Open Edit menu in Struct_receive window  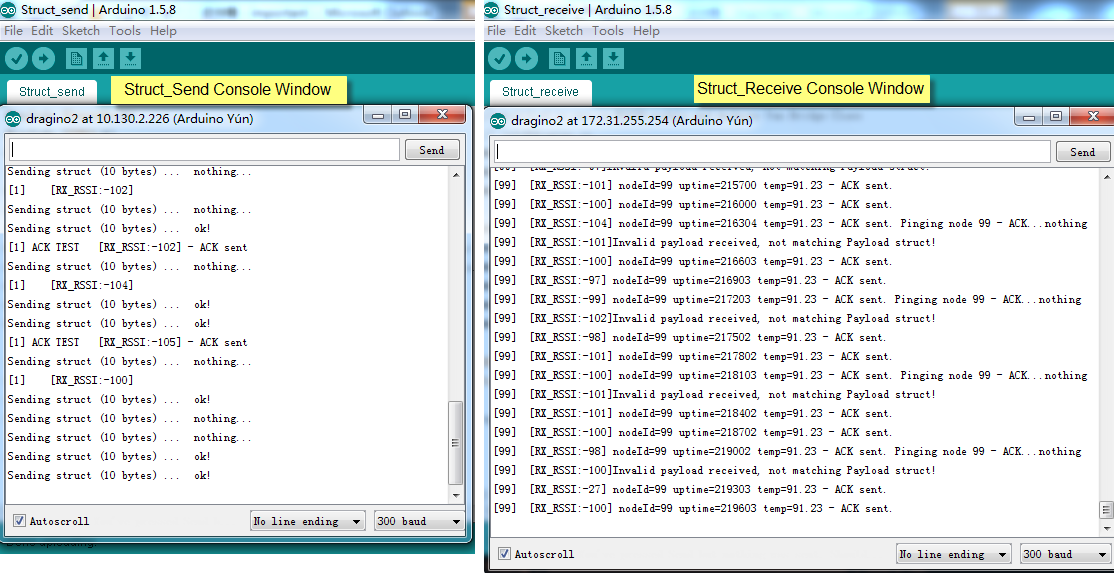tap(525, 31)
